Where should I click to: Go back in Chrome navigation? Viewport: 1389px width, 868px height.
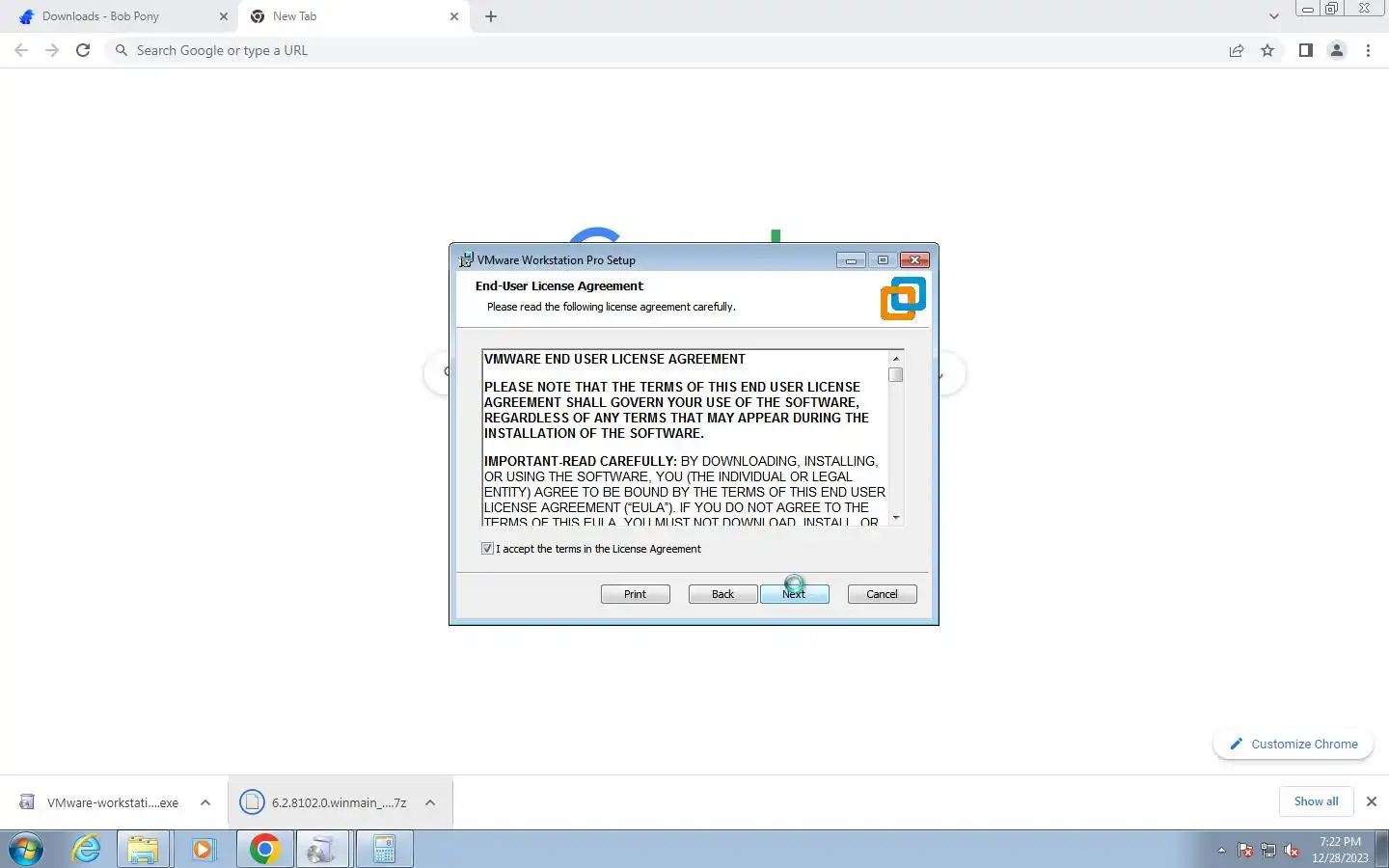[x=21, y=50]
